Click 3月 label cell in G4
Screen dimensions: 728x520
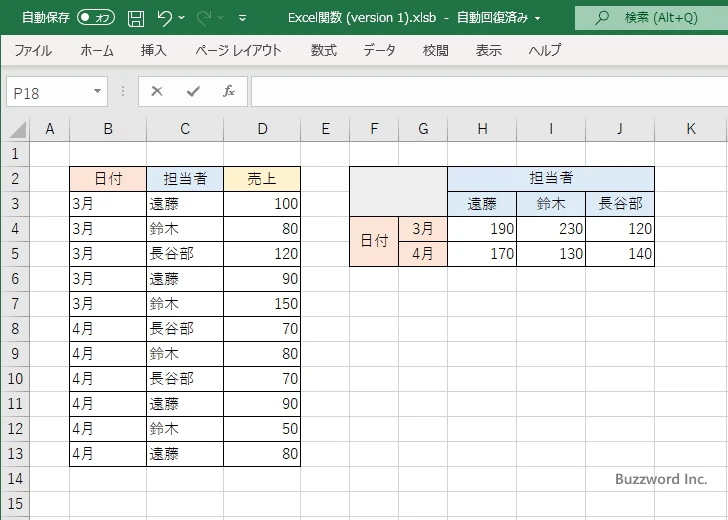click(423, 229)
